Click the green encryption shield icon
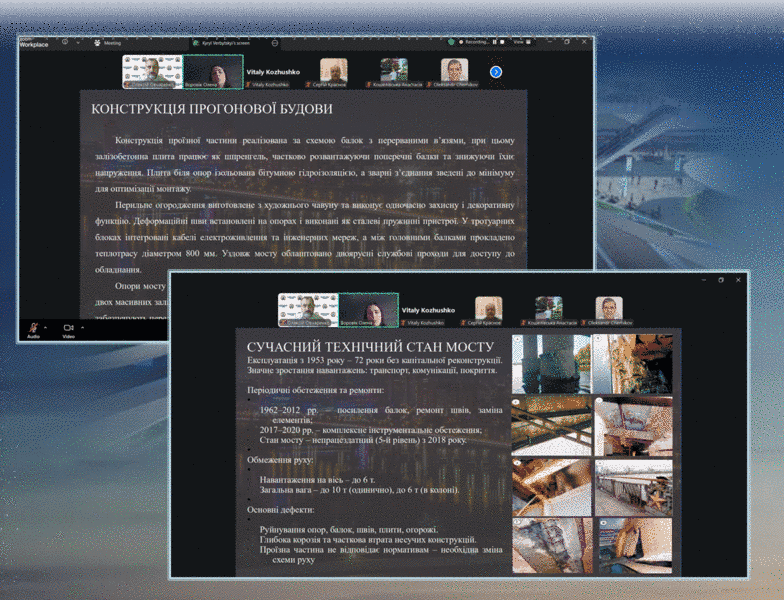This screenshot has height=600, width=784. click(453, 42)
